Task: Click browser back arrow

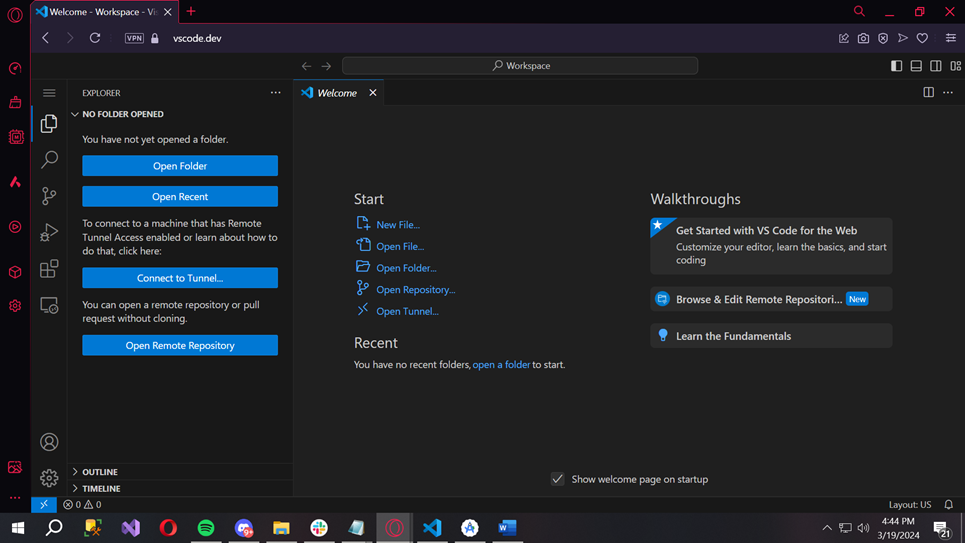Action: pos(46,38)
